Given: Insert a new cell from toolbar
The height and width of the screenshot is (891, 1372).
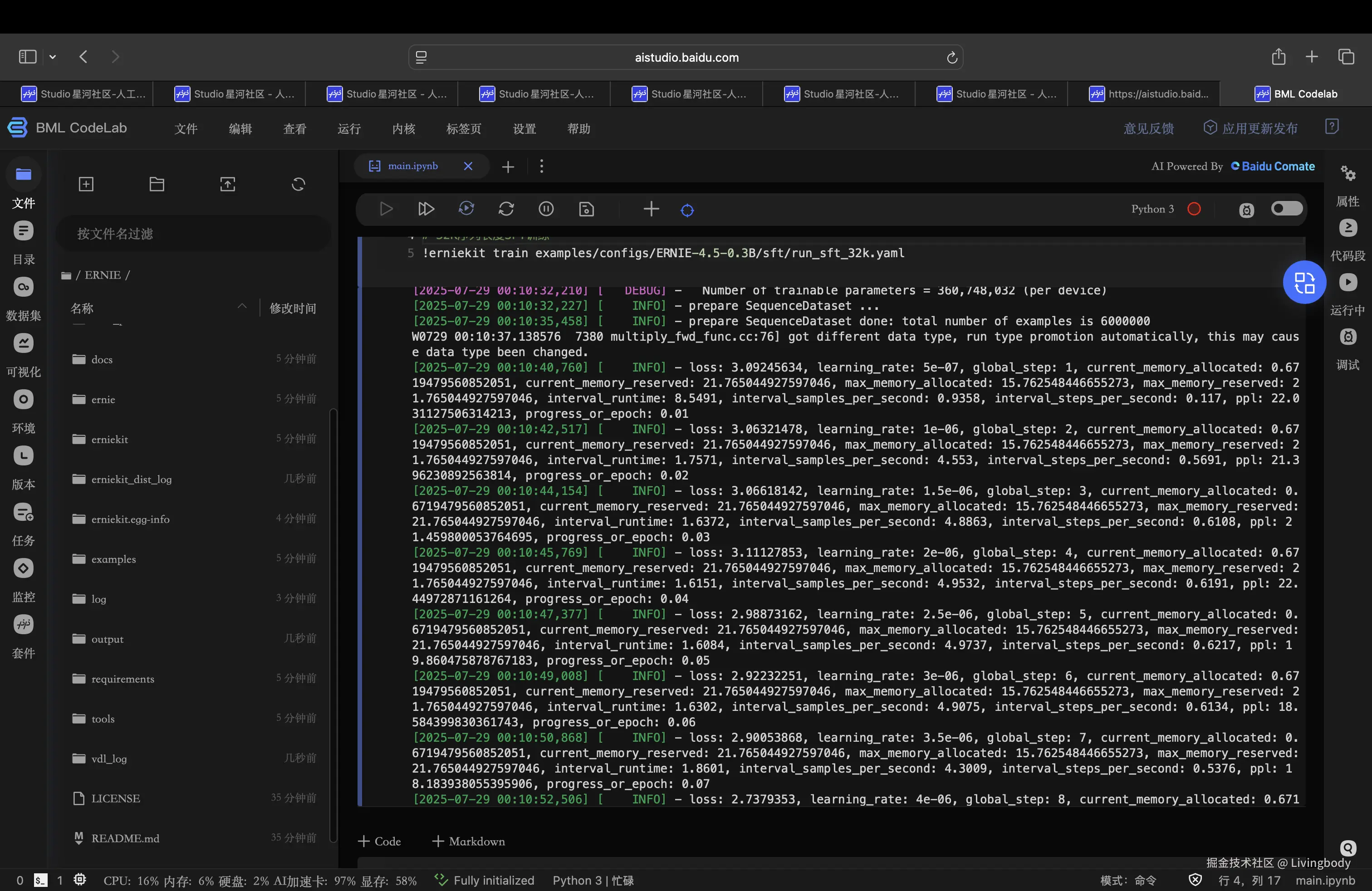Looking at the screenshot, I should pos(652,209).
